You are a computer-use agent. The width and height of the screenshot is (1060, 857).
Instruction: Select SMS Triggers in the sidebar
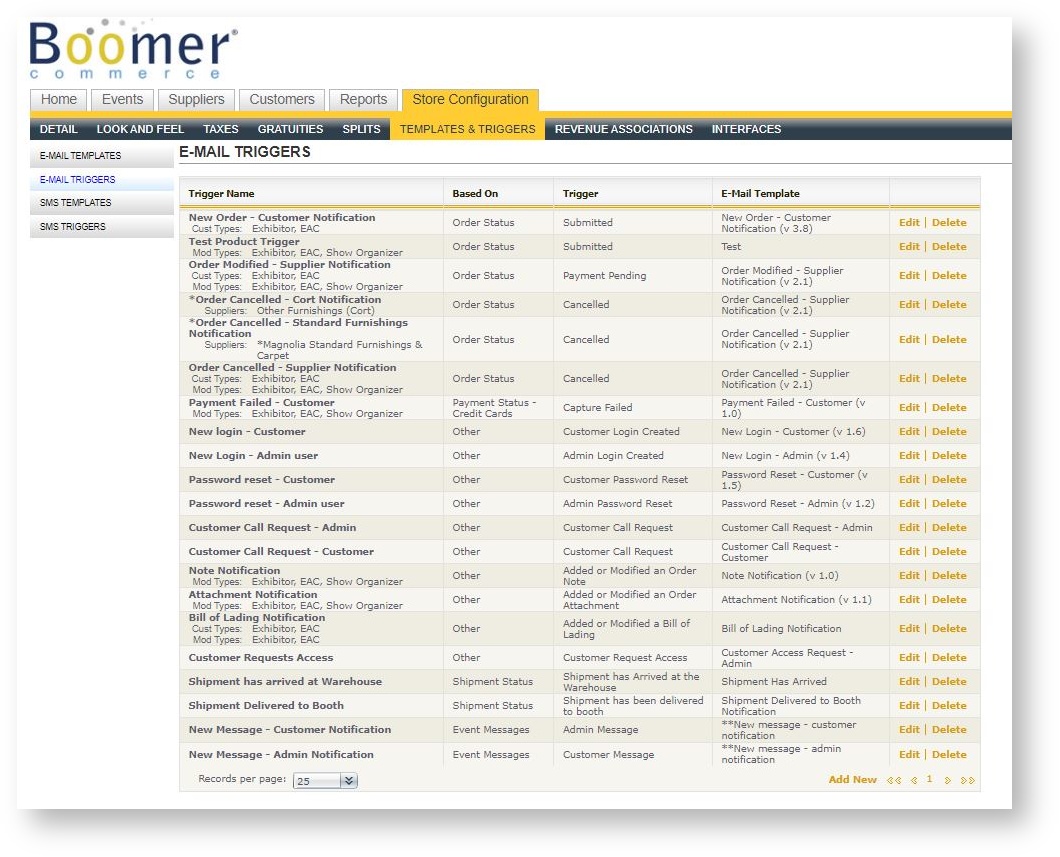(x=72, y=227)
